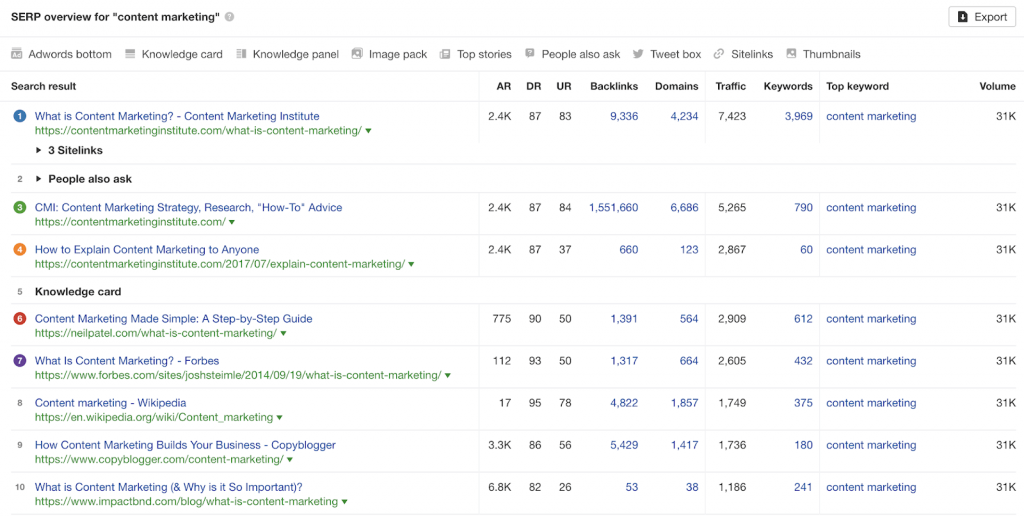1024x517 pixels.
Task: Click the 664 domains value
Action: tap(689, 360)
